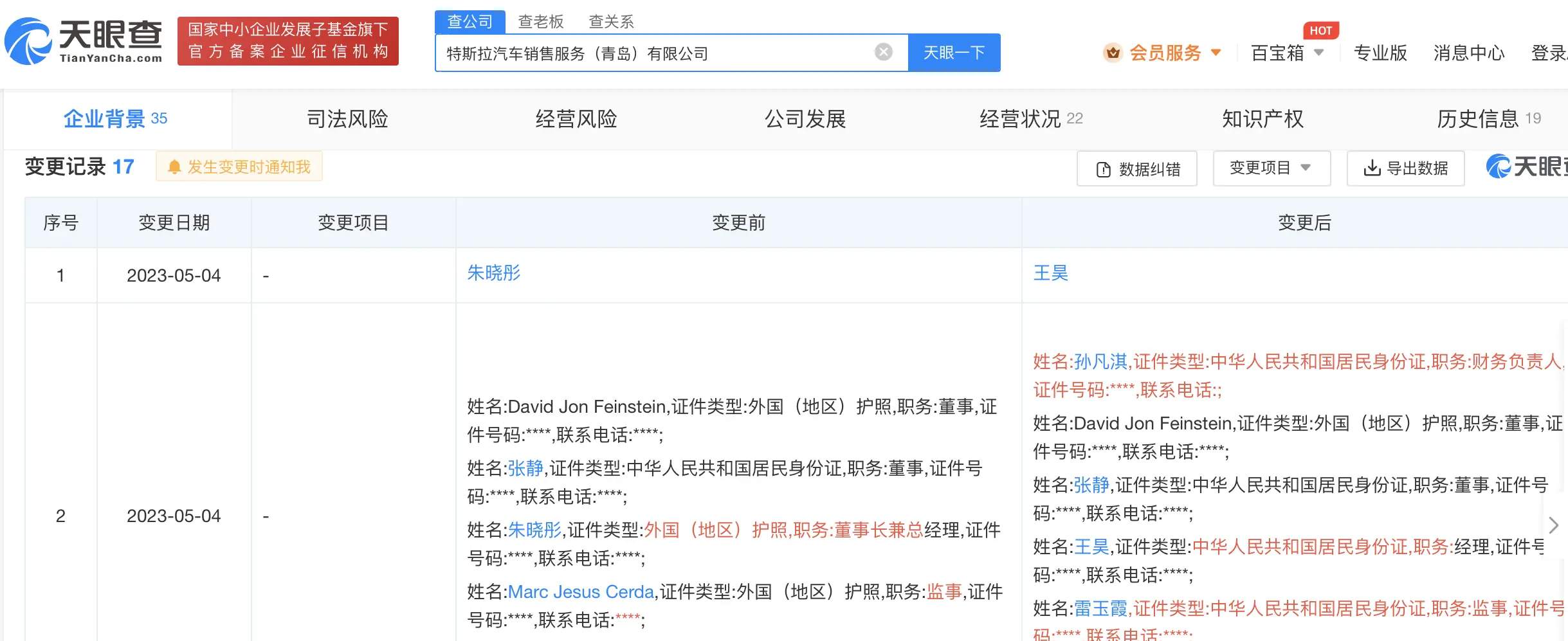Viewport: 1568px width, 641px height.
Task: Open Marc Jesus Cerda link
Action: coord(581,591)
